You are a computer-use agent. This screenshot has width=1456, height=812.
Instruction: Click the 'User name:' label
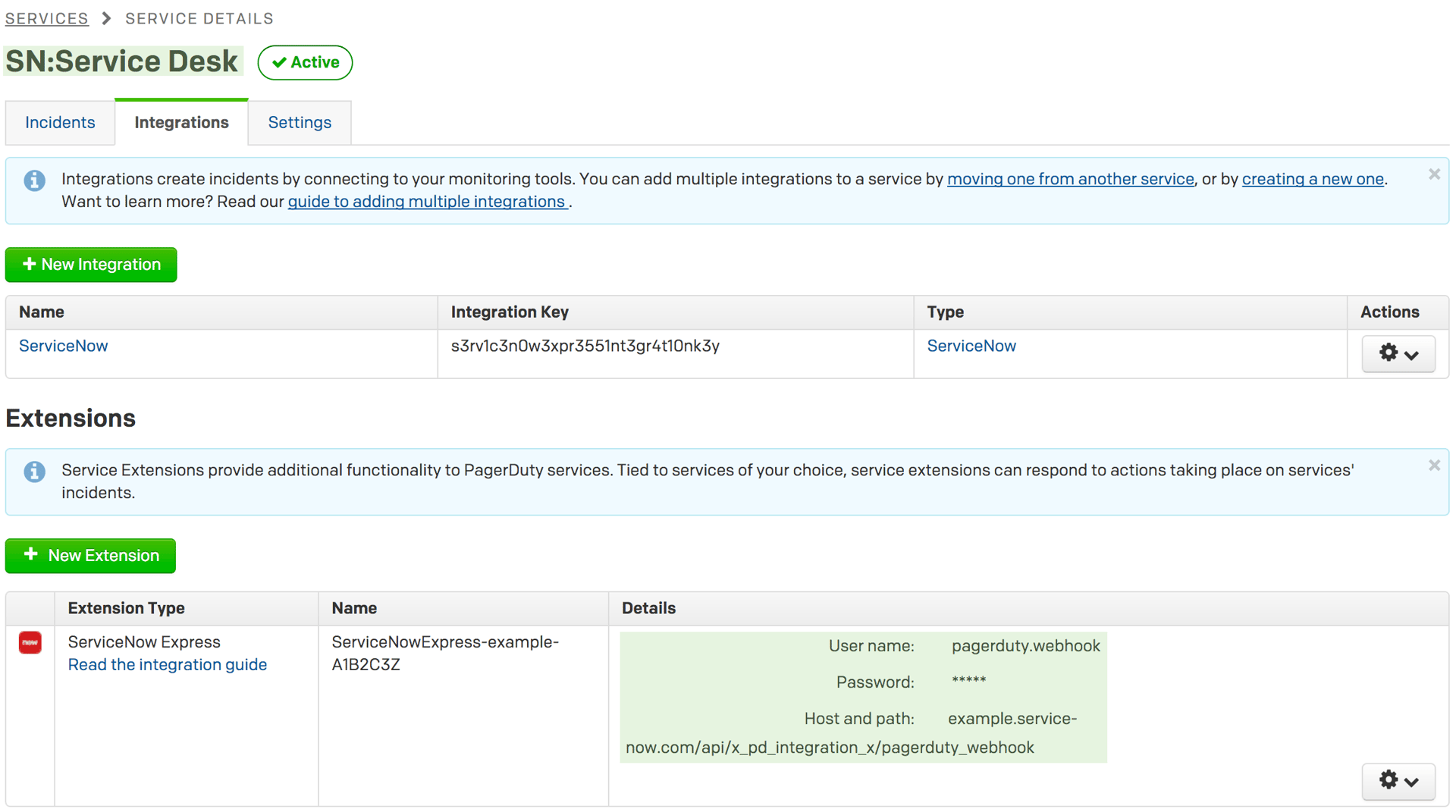pos(871,646)
